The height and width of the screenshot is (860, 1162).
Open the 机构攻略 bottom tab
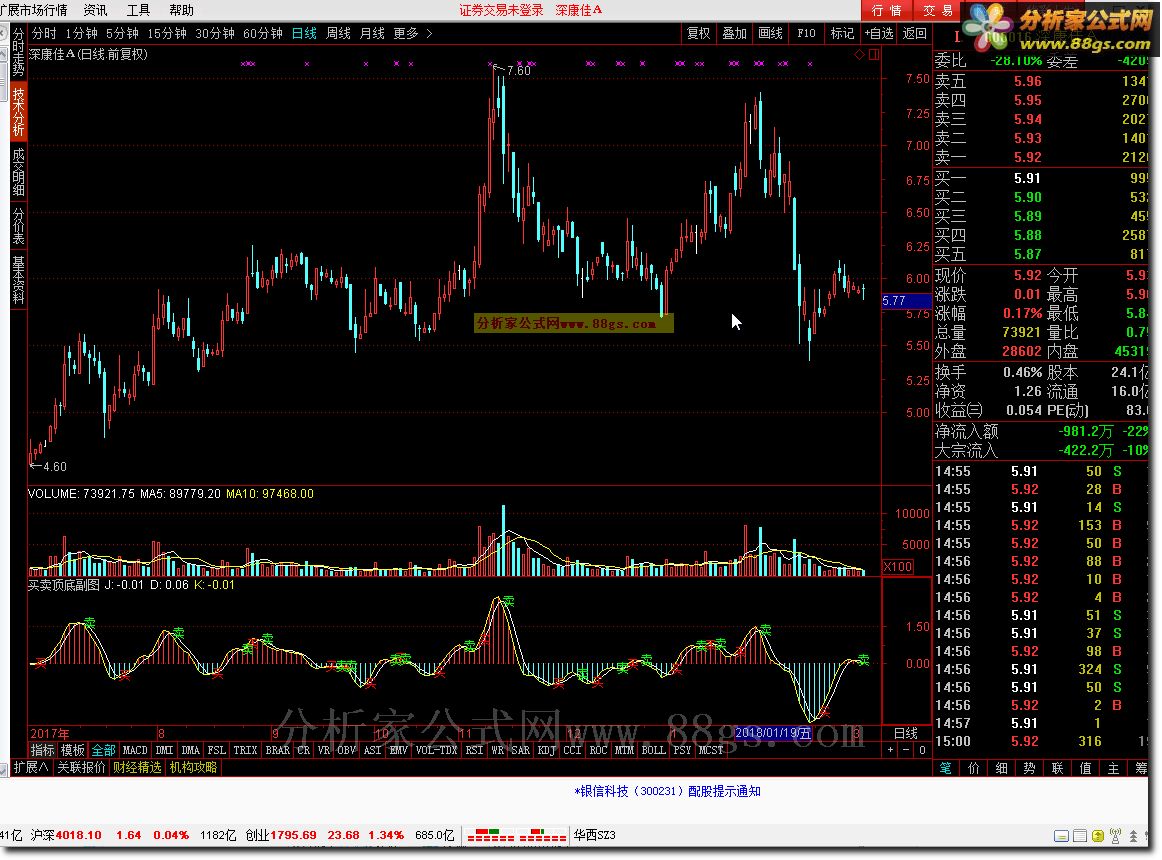[193, 767]
